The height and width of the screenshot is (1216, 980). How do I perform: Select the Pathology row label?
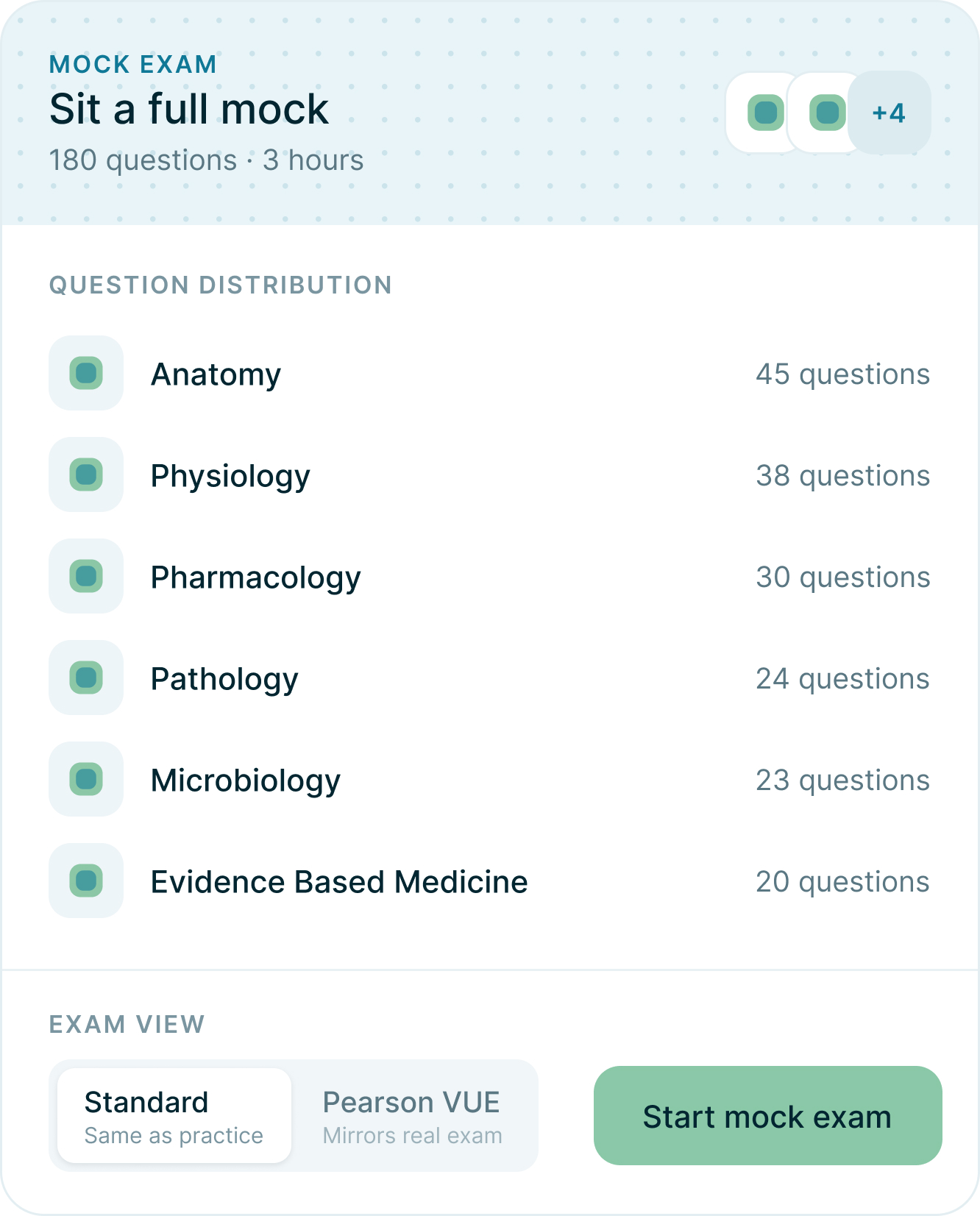pos(224,679)
